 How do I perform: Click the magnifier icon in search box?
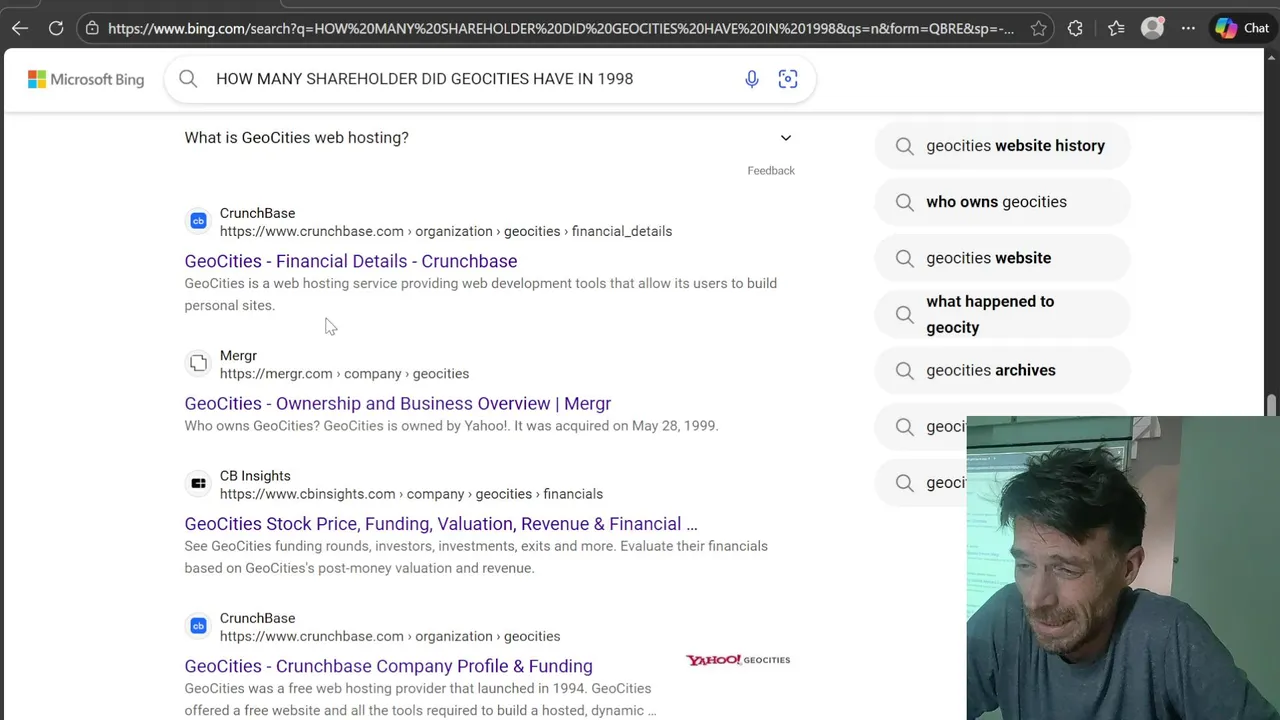click(188, 79)
